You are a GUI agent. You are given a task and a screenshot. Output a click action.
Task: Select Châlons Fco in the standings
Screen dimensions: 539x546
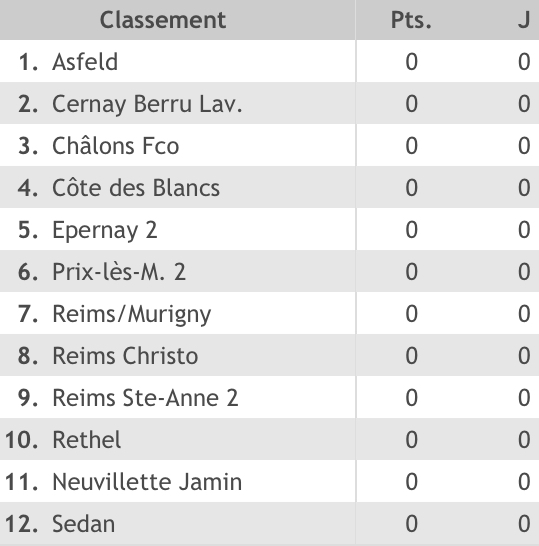(x=116, y=146)
